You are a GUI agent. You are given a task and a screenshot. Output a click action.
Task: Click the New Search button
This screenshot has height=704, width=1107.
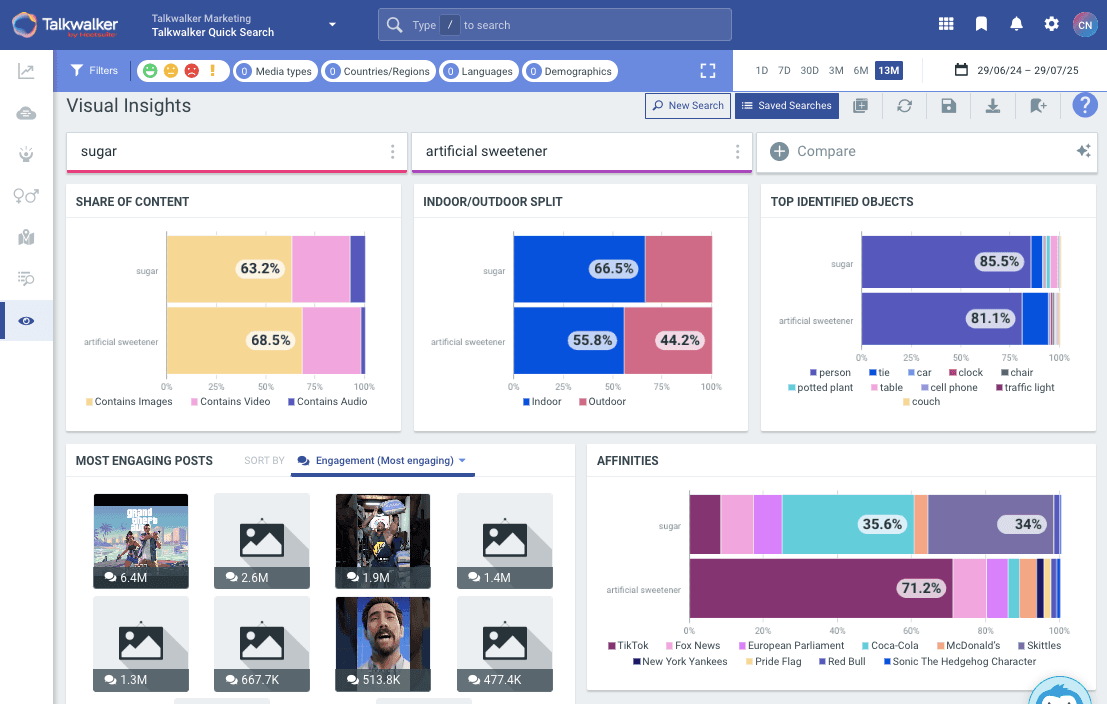[x=687, y=106]
